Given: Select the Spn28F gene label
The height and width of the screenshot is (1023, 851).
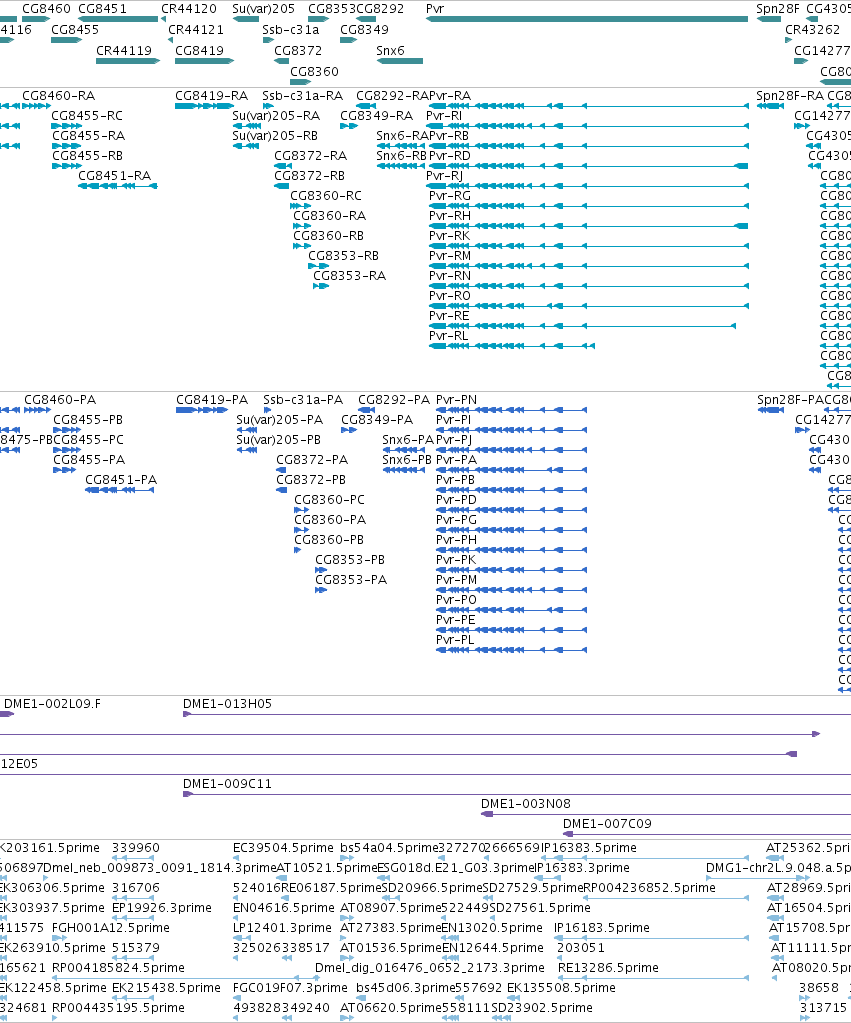Looking at the screenshot, I should click(x=778, y=9).
